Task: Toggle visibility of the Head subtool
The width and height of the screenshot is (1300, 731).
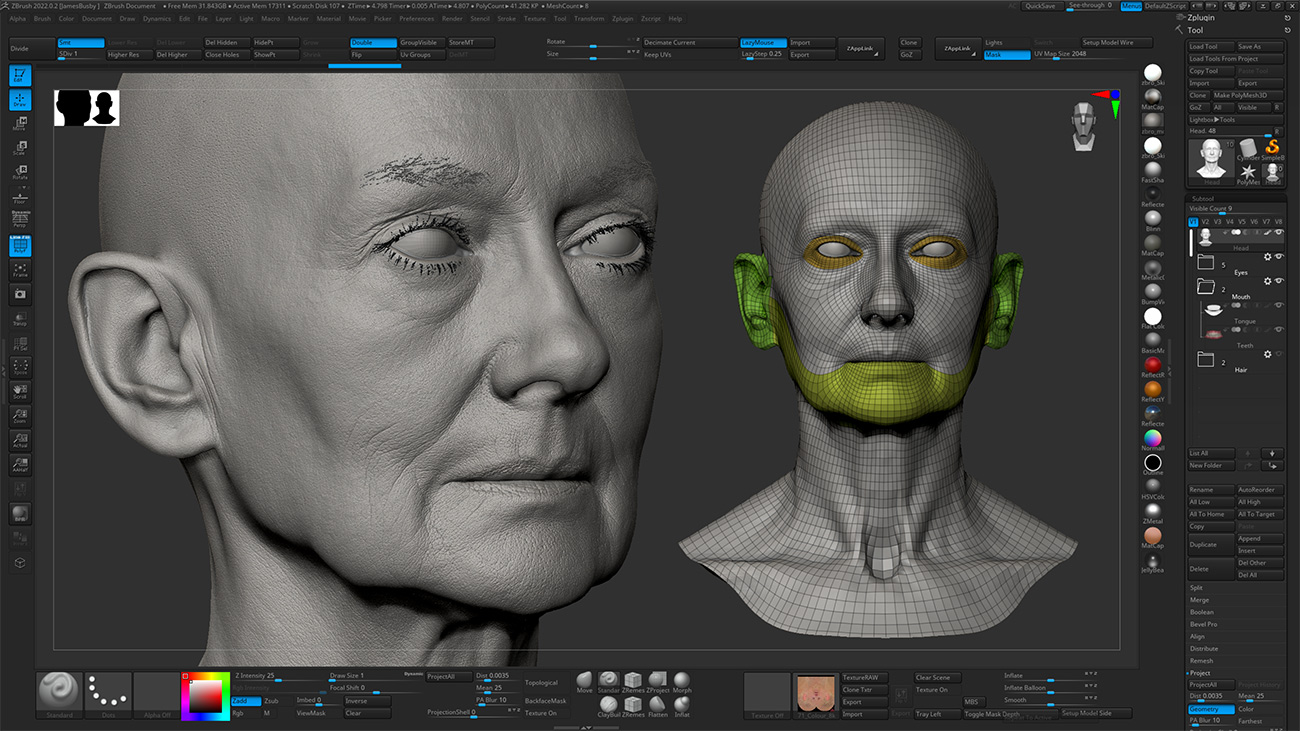Action: click(x=1280, y=233)
